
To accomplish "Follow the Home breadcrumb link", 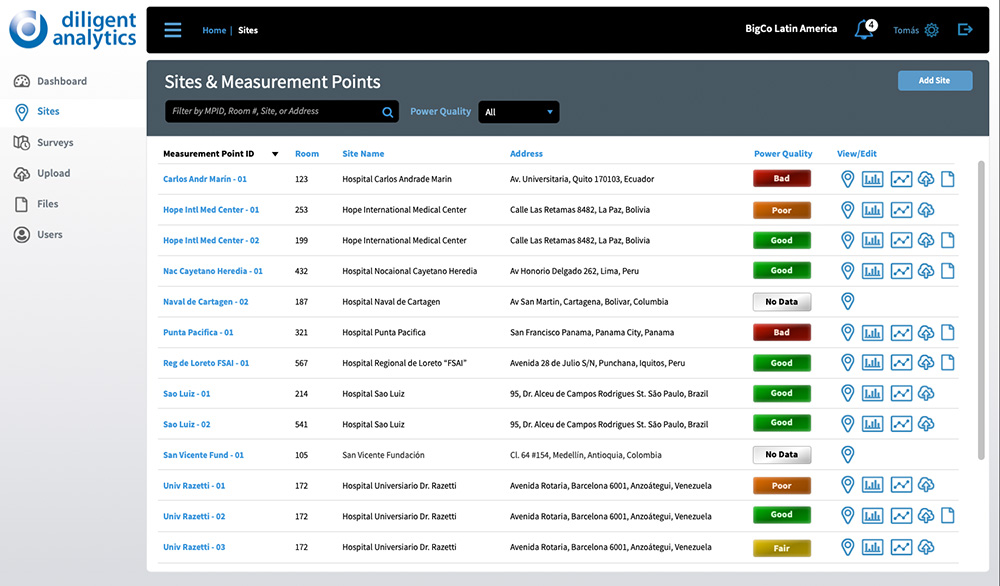I will click(214, 30).
